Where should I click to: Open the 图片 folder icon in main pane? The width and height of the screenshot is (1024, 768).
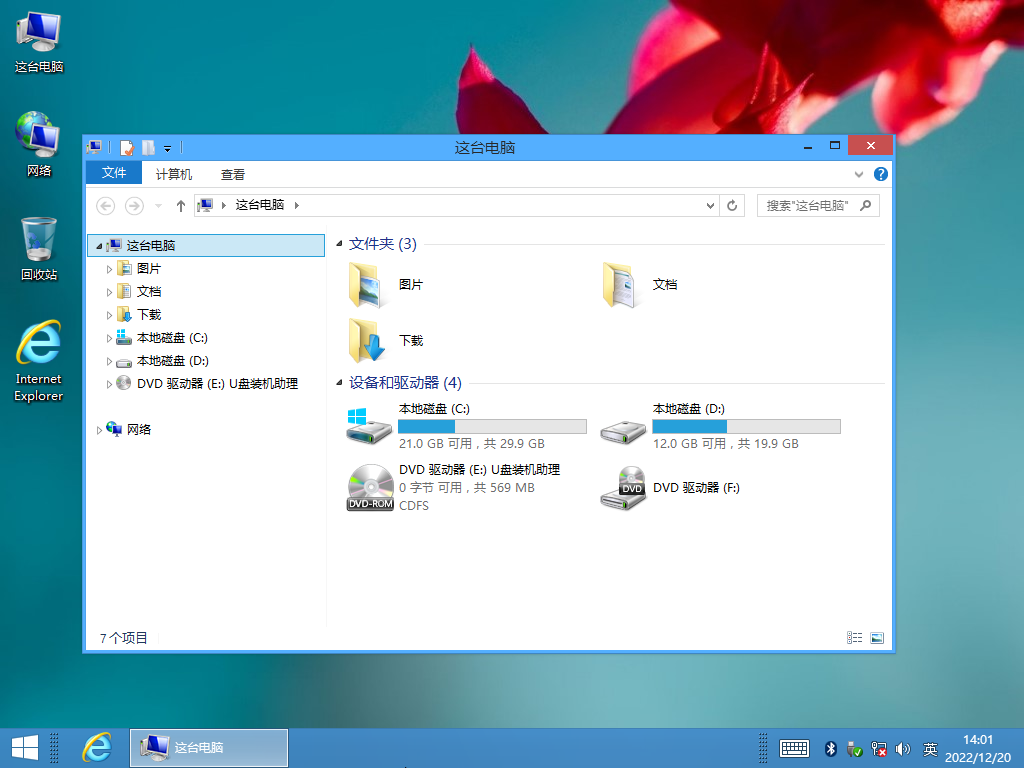(368, 285)
